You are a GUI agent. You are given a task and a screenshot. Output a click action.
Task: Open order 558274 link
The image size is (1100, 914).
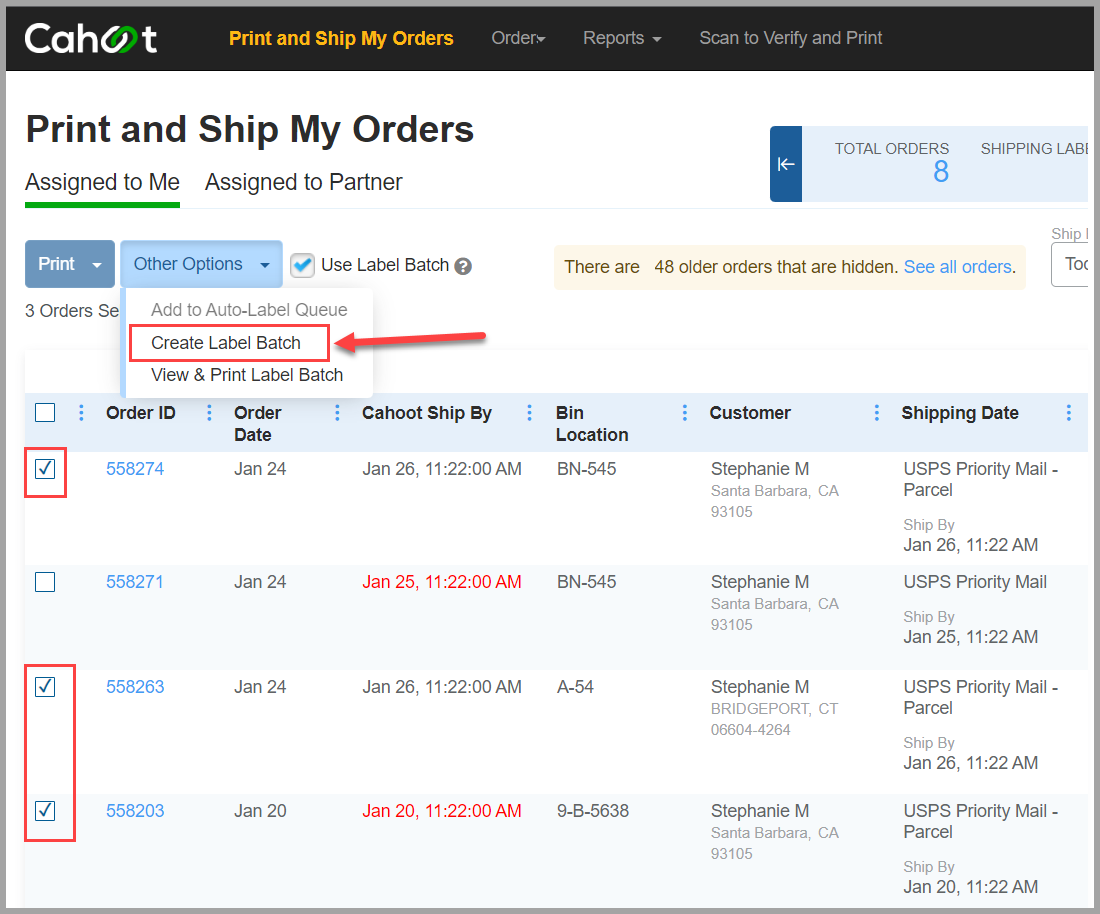[135, 469]
